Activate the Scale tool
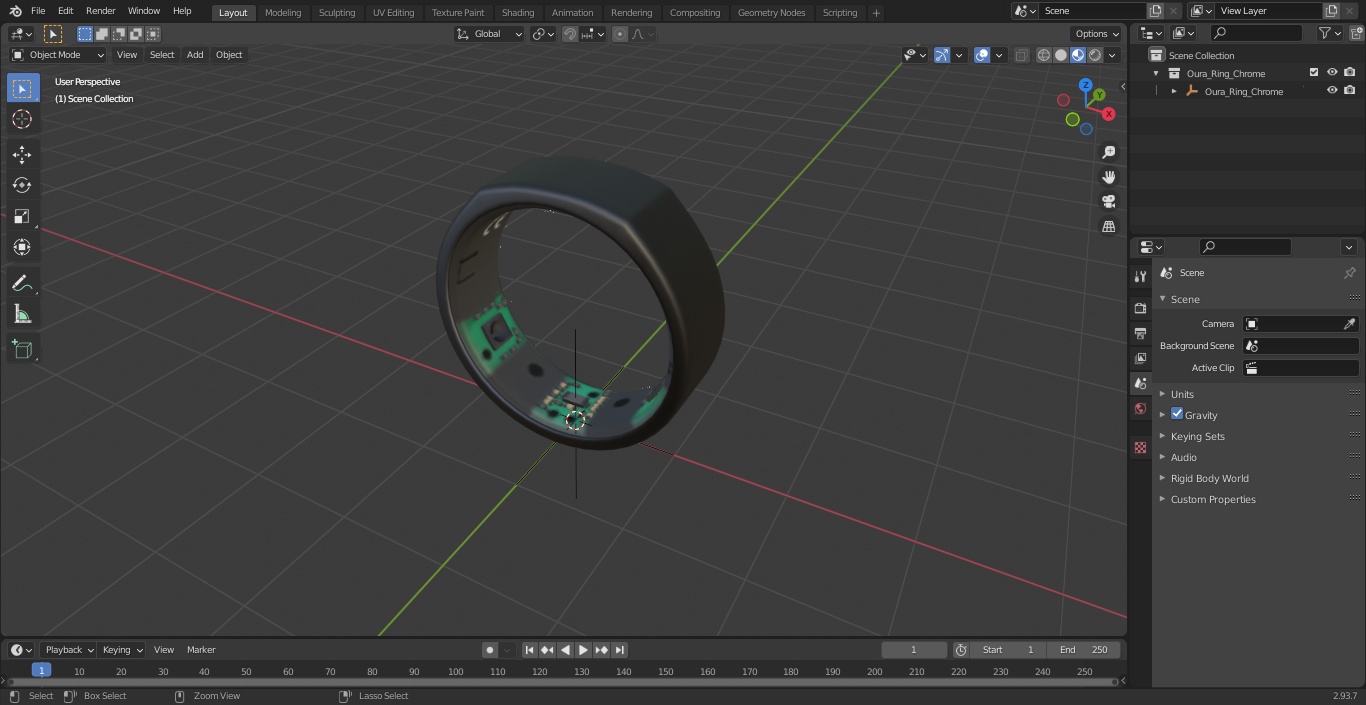The image size is (1366, 705). click(22, 216)
